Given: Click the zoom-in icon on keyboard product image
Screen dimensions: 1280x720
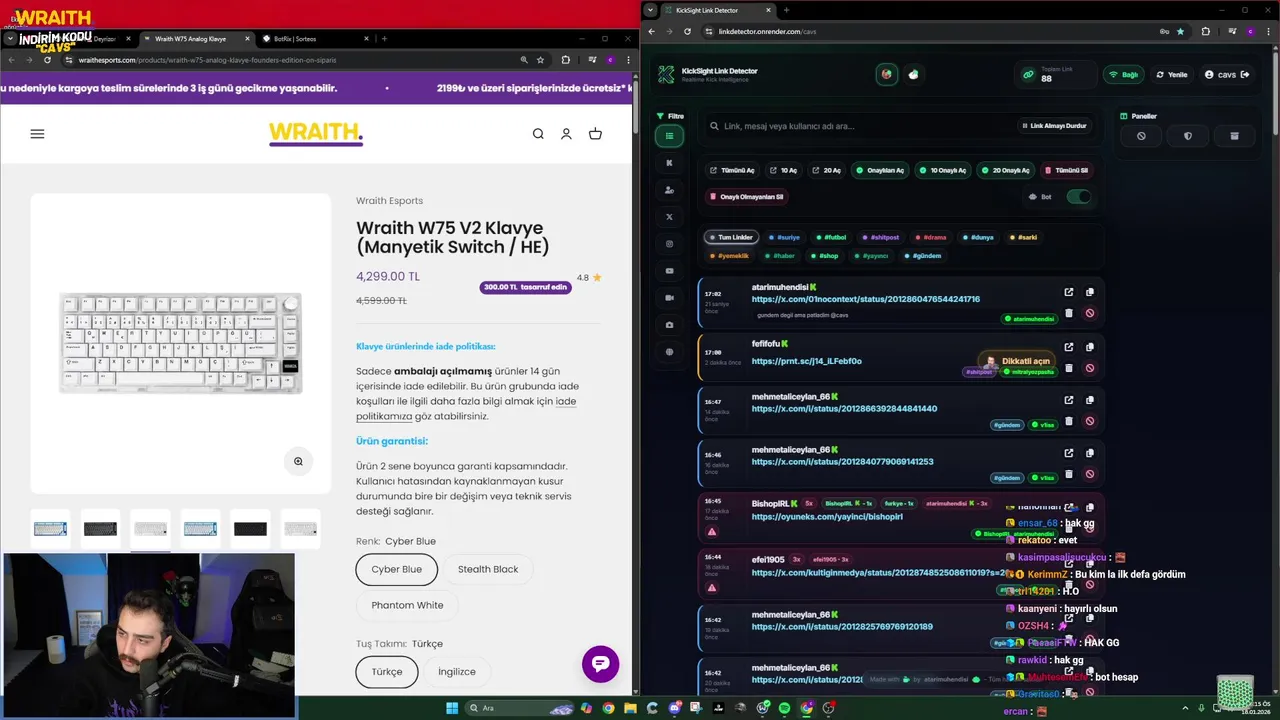Looking at the screenshot, I should 298,461.
